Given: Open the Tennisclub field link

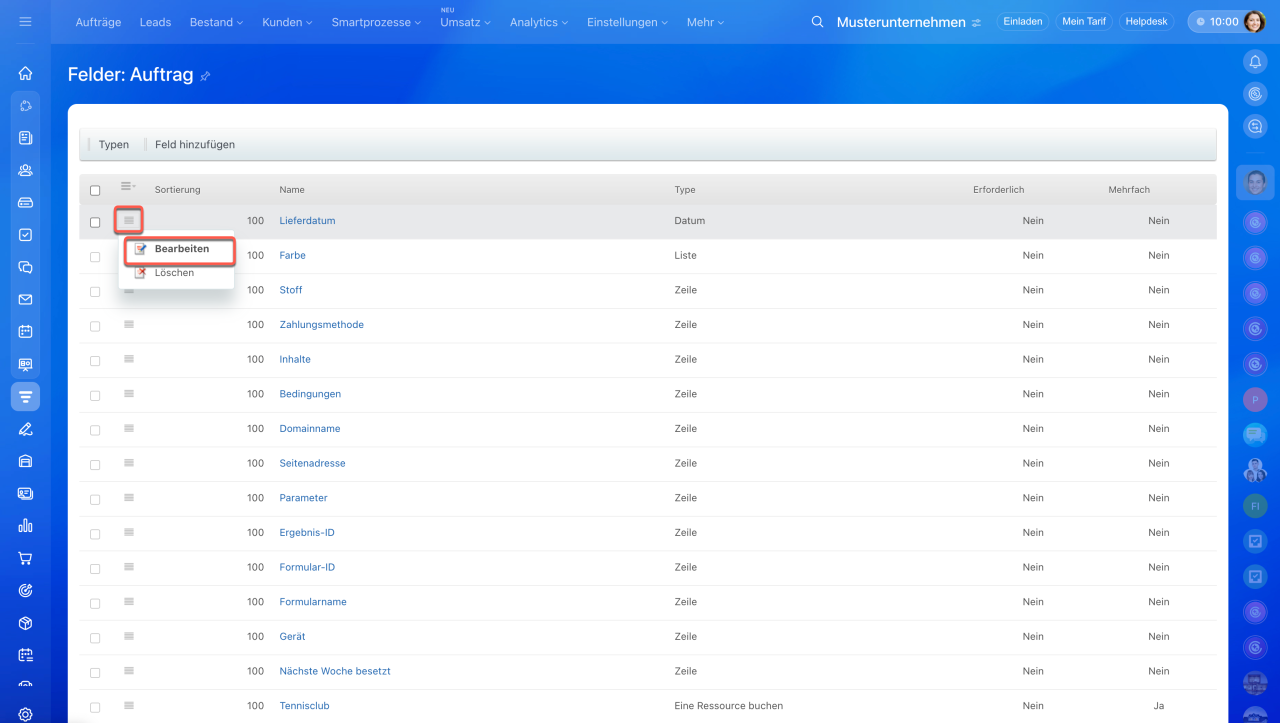Looking at the screenshot, I should click(x=304, y=706).
